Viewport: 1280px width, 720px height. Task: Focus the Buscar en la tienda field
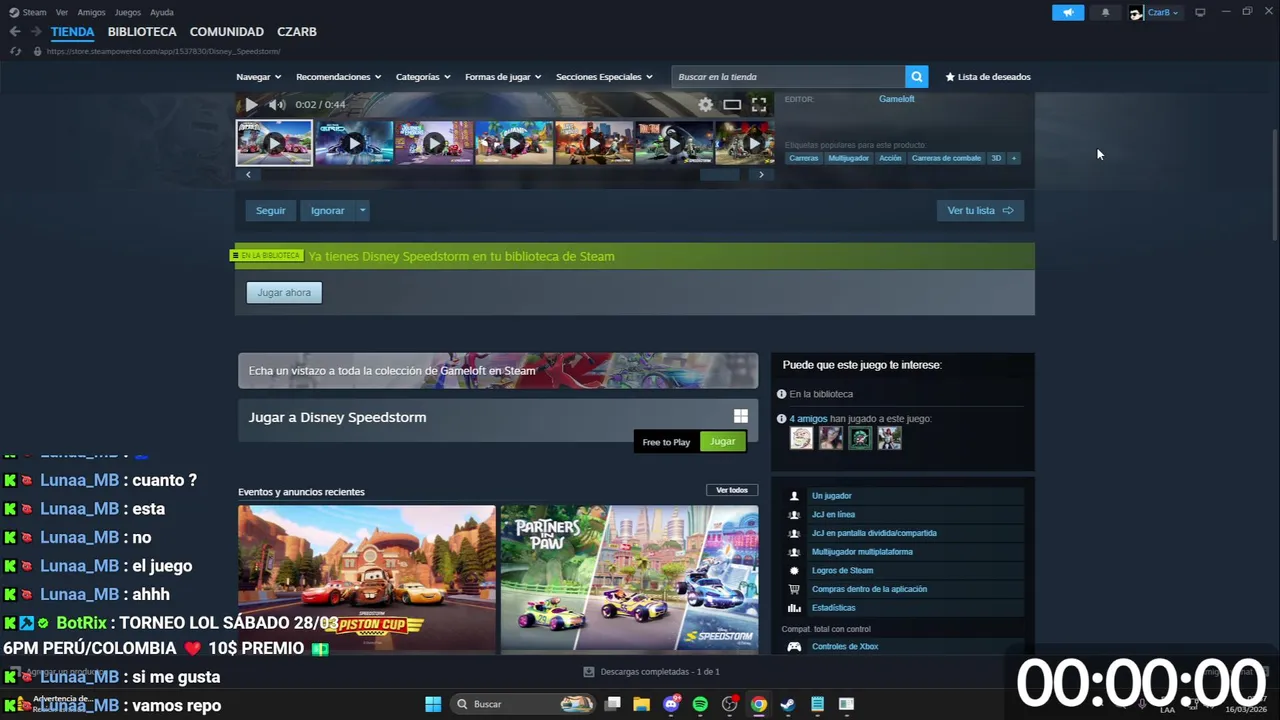pos(788,77)
